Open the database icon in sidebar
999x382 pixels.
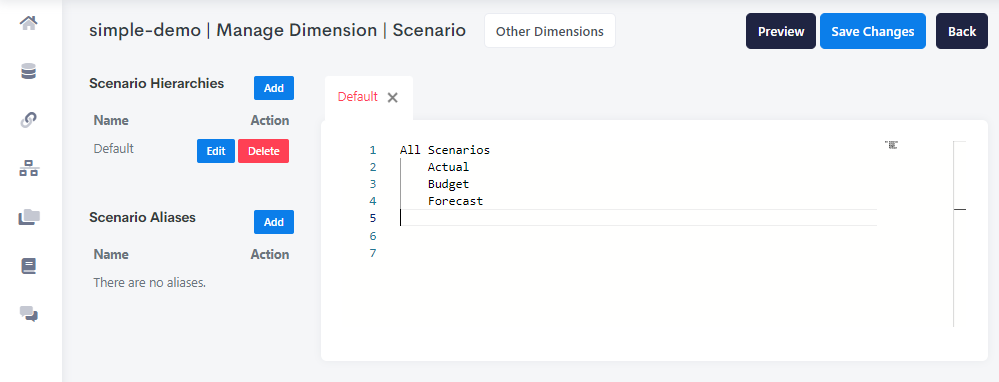[x=29, y=72]
